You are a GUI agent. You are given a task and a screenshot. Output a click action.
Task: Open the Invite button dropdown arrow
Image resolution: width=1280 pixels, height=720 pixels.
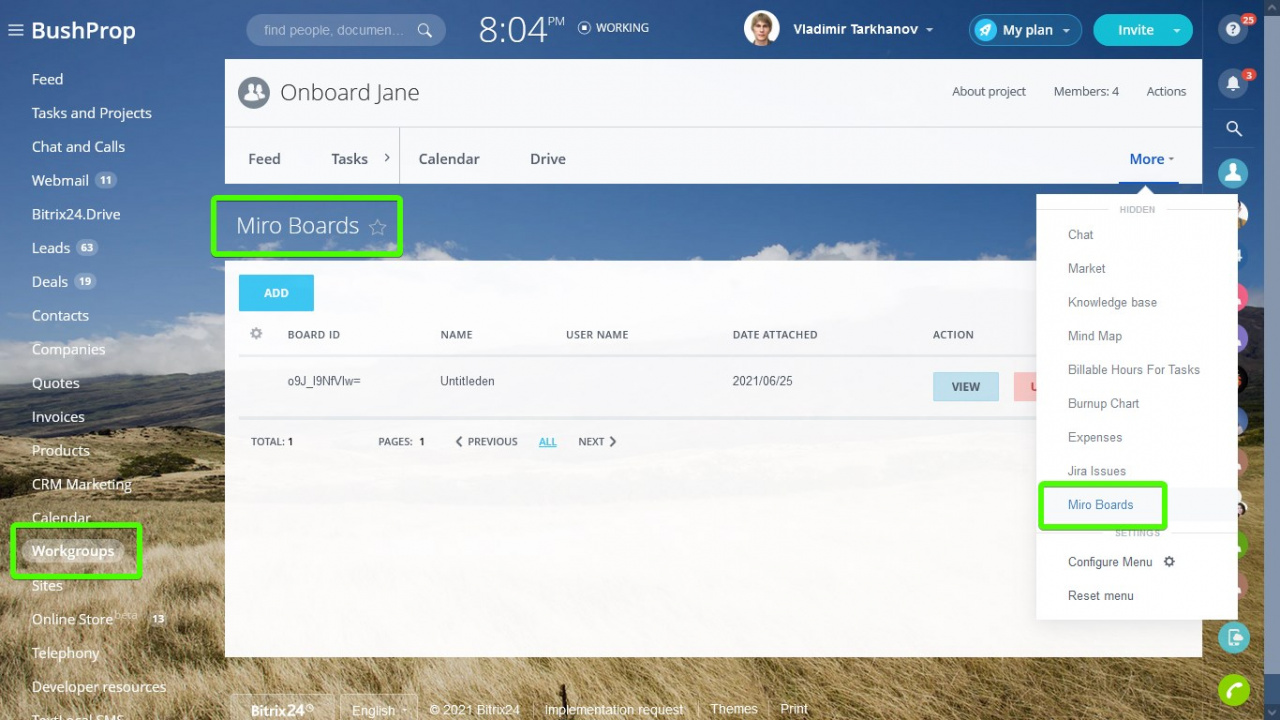click(x=1177, y=30)
